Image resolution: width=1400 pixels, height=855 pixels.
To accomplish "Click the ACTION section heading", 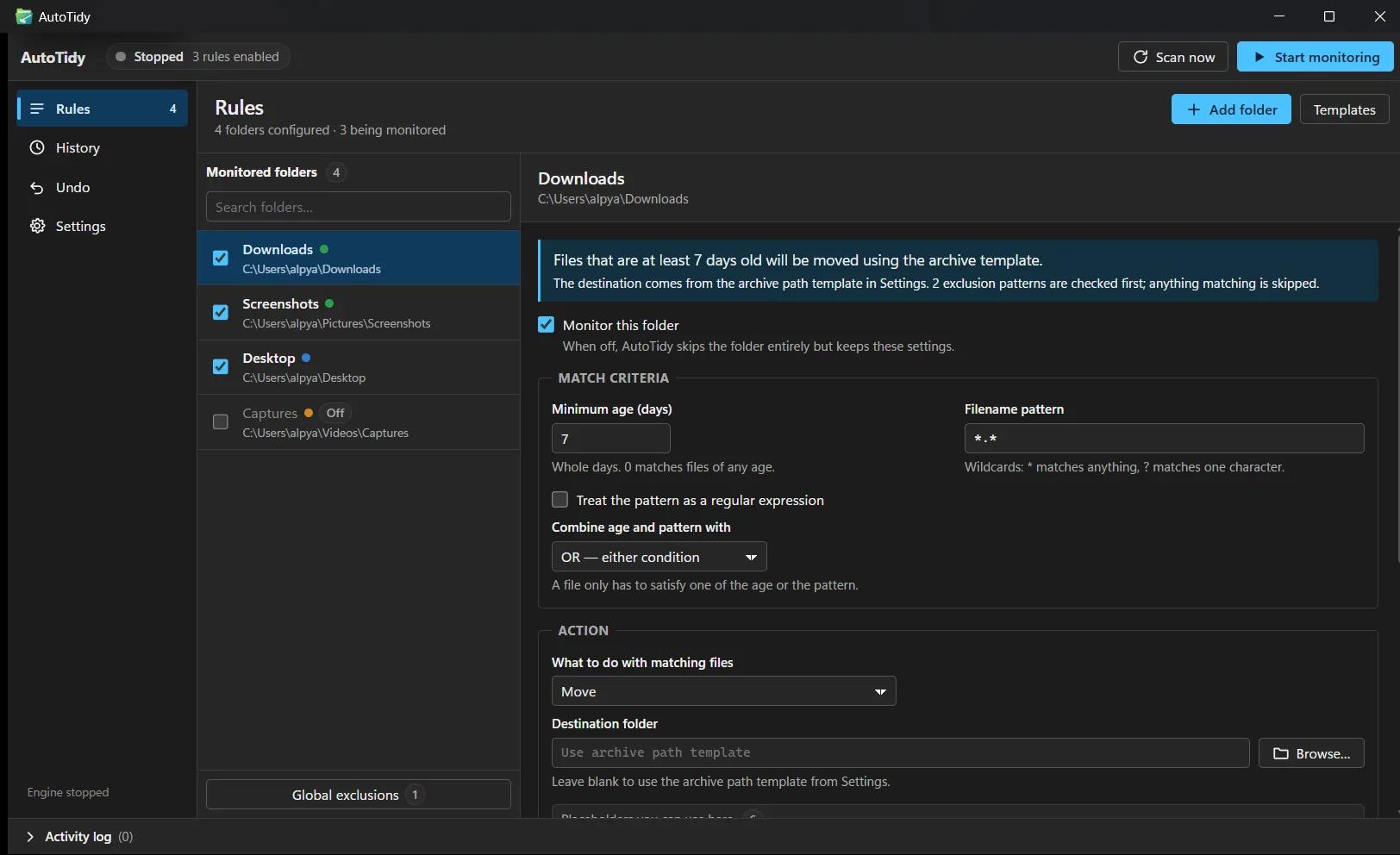I will click(583, 630).
